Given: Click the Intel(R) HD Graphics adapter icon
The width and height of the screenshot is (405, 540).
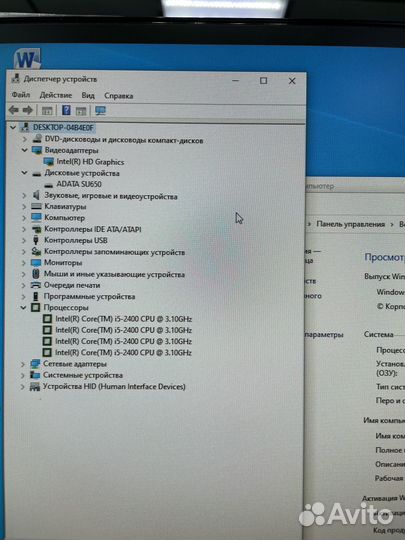Looking at the screenshot, I should [49, 162].
